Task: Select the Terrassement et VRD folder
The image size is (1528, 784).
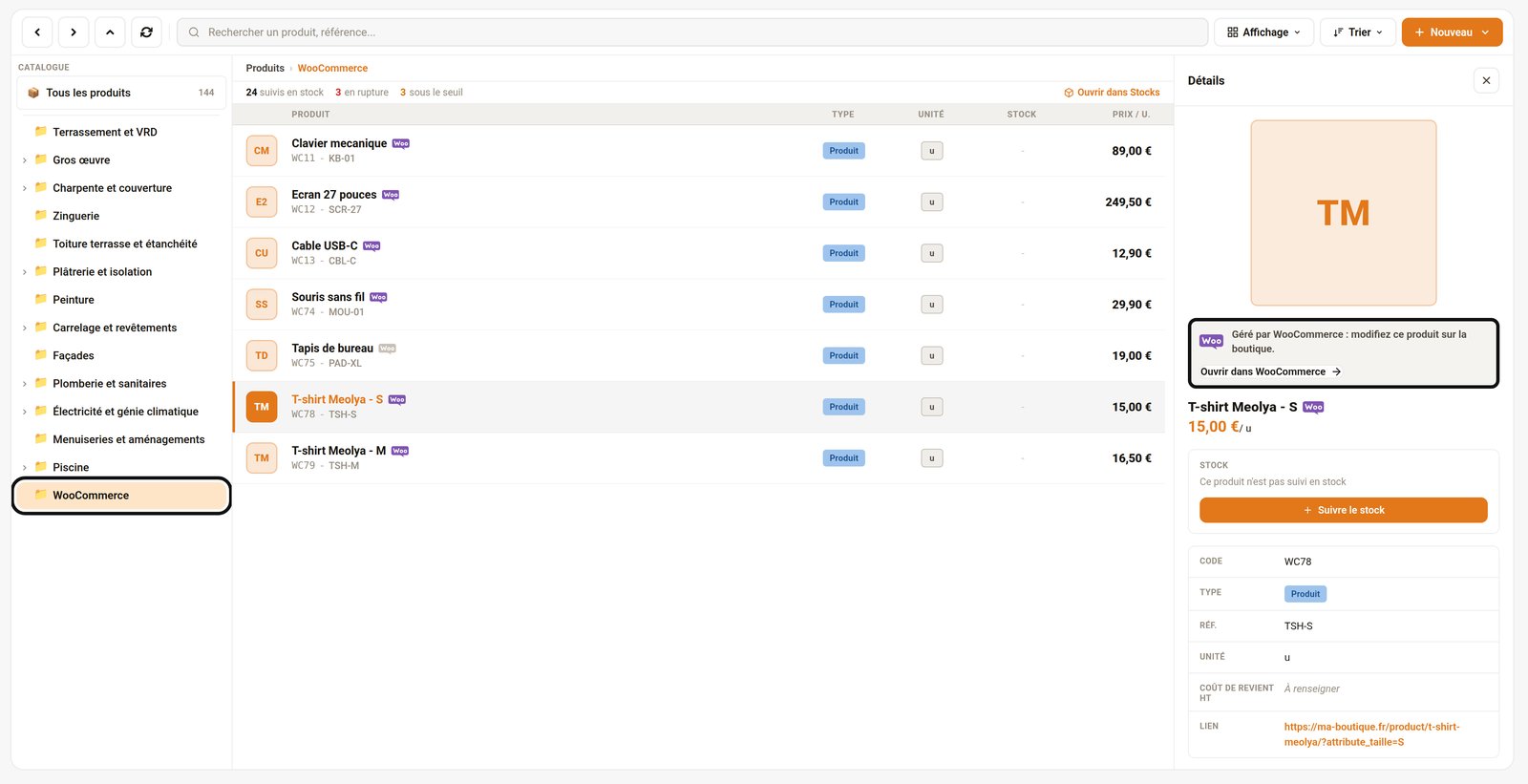Action: (x=121, y=132)
